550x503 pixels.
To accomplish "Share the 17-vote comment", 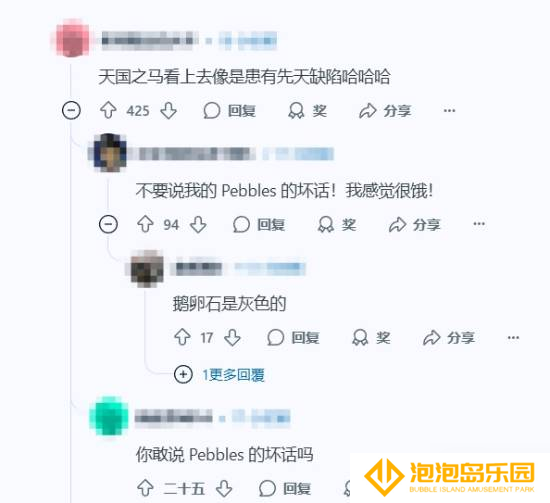I will point(449,337).
